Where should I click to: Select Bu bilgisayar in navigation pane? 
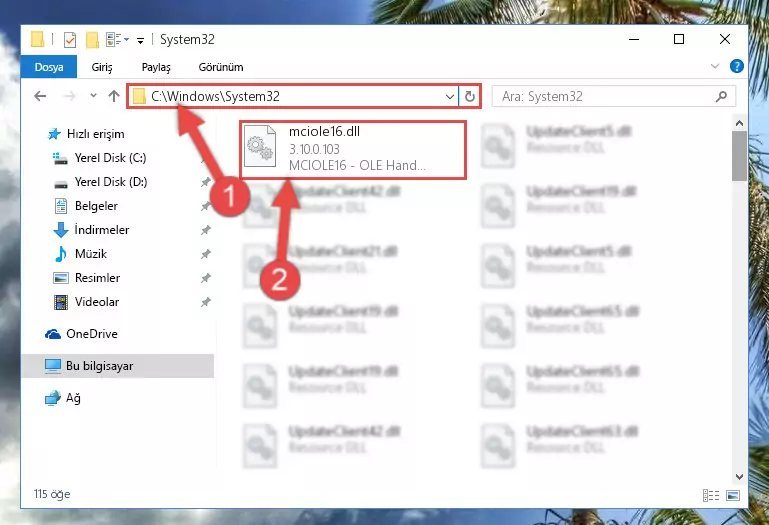tap(100, 366)
